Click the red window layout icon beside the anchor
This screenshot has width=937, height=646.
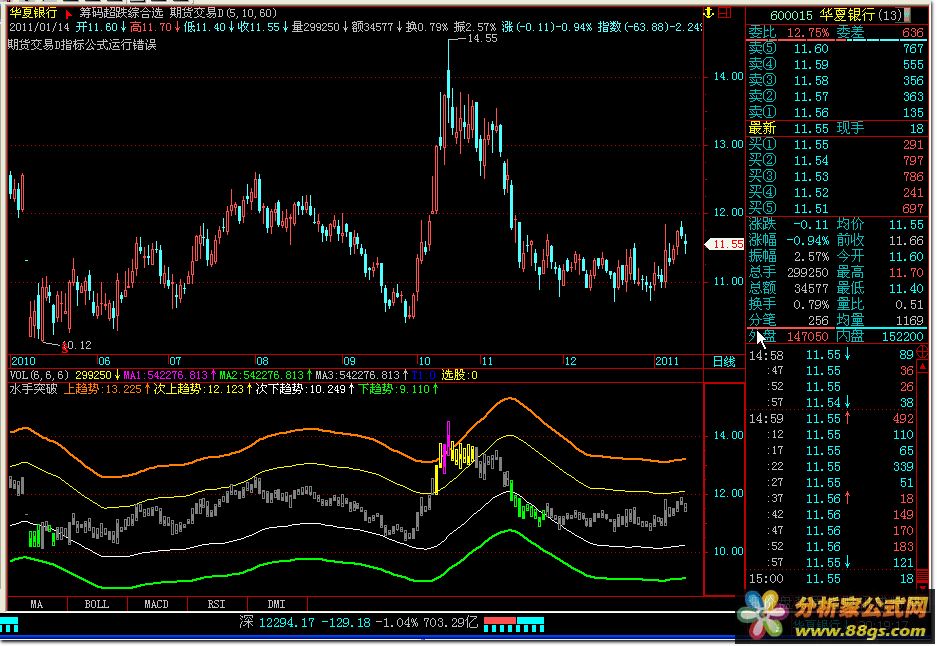[x=725, y=13]
